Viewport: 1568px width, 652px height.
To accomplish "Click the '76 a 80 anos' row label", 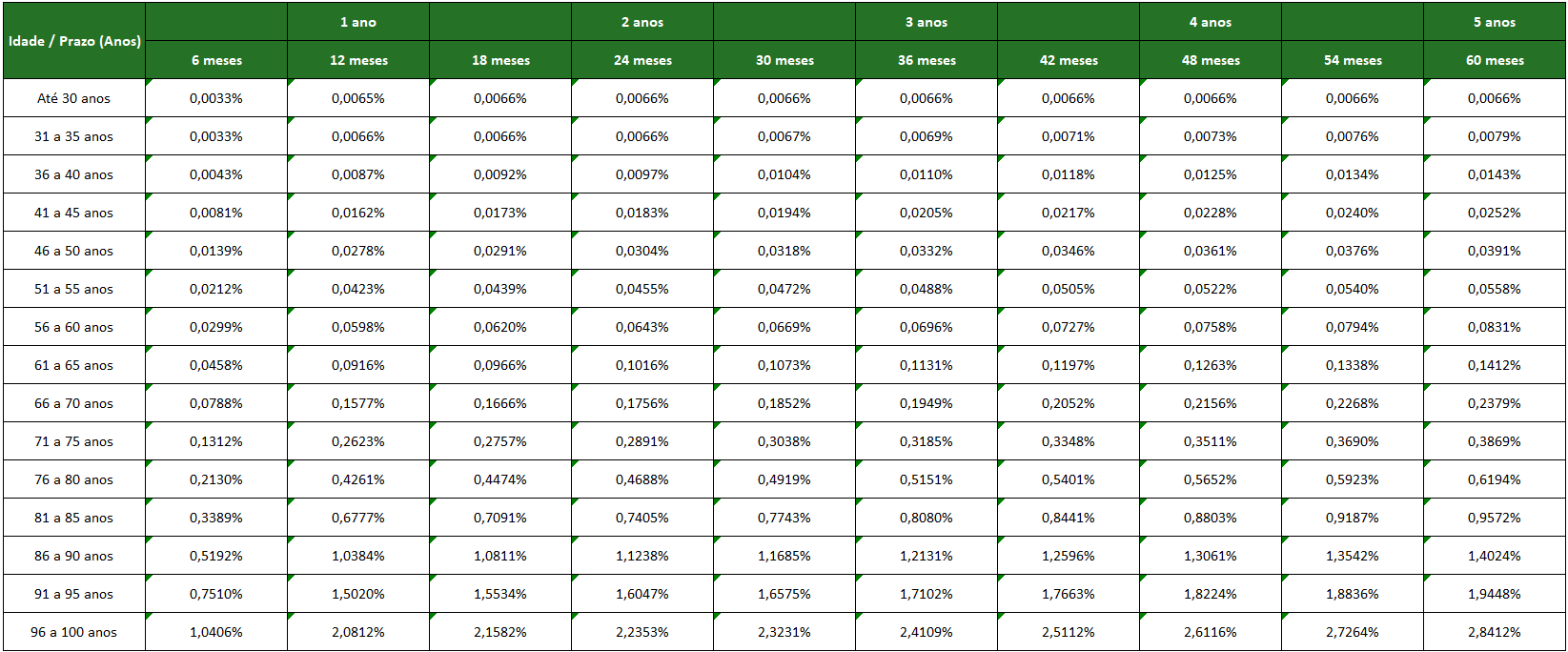I will pyautogui.click(x=74, y=479).
